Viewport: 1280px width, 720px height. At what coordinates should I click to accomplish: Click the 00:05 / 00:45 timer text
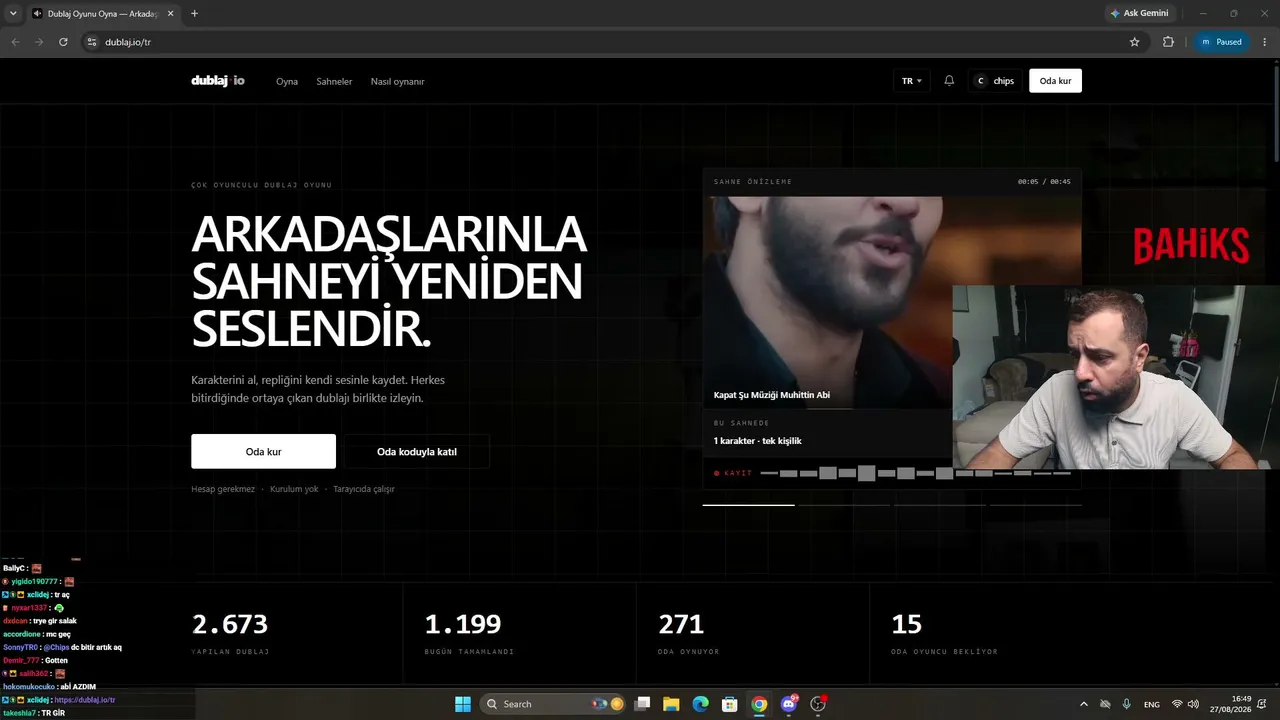point(1044,182)
